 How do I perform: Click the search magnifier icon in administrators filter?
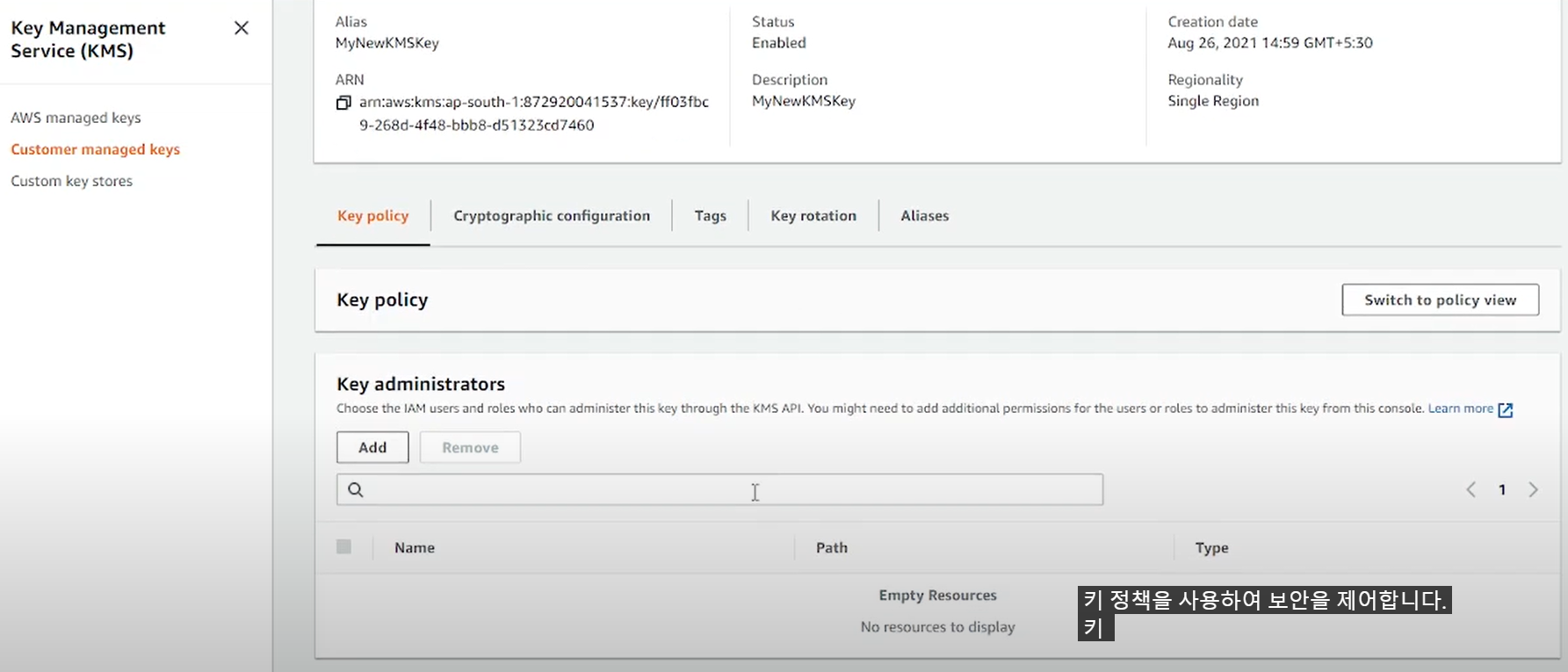click(x=356, y=489)
